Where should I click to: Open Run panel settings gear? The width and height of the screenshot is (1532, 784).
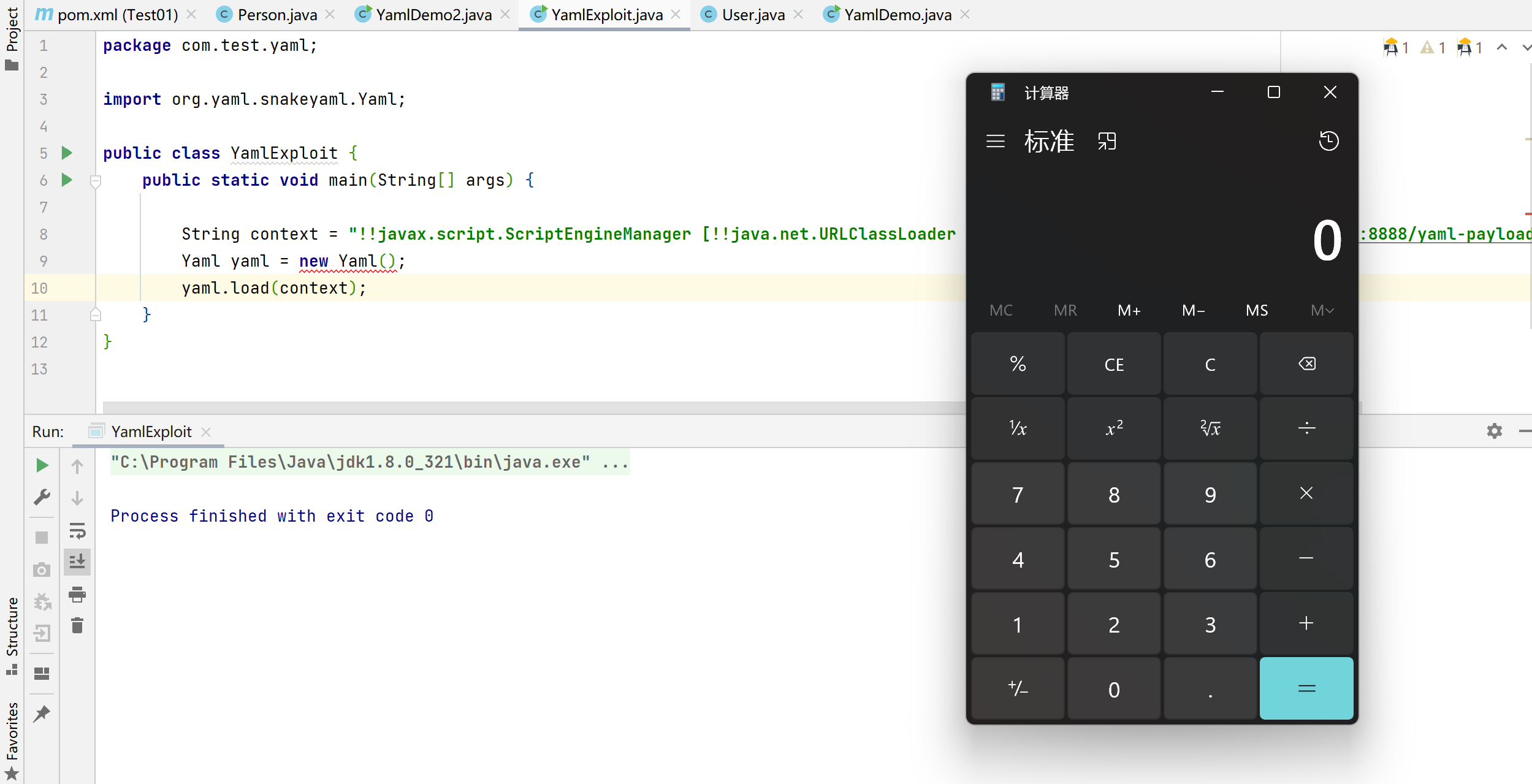click(x=1495, y=431)
